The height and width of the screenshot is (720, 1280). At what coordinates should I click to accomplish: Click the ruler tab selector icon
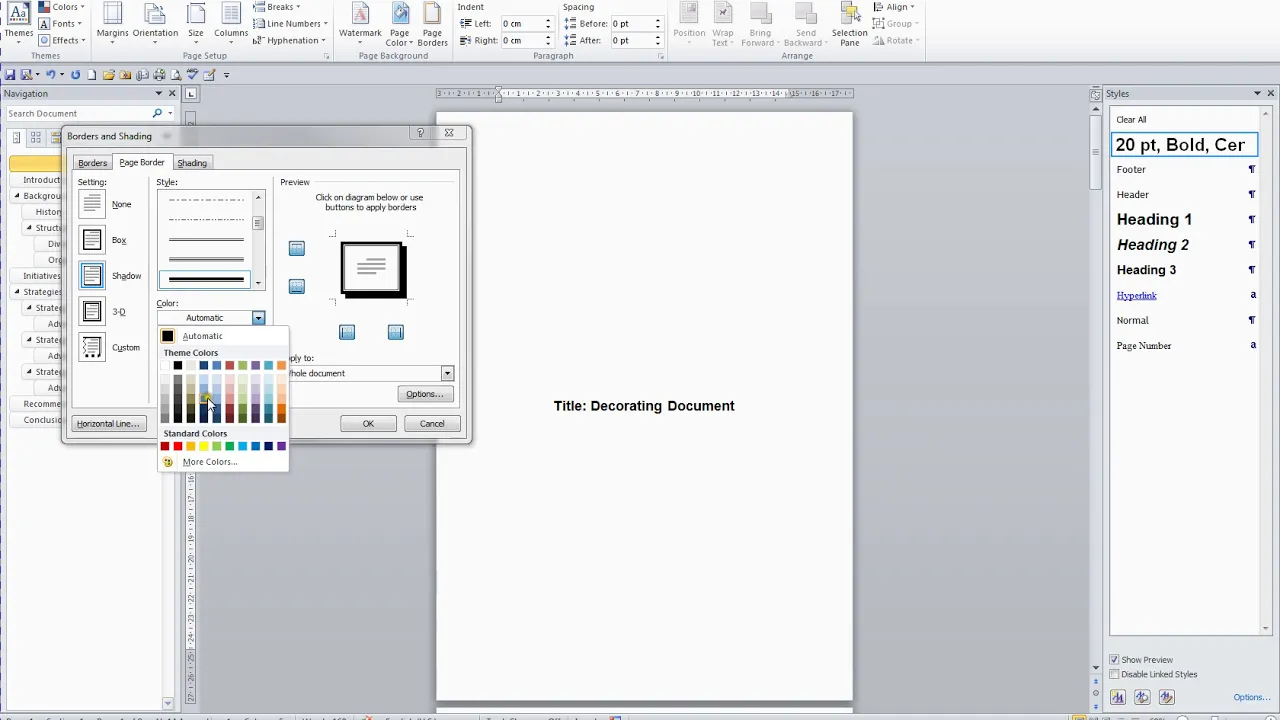[191, 94]
